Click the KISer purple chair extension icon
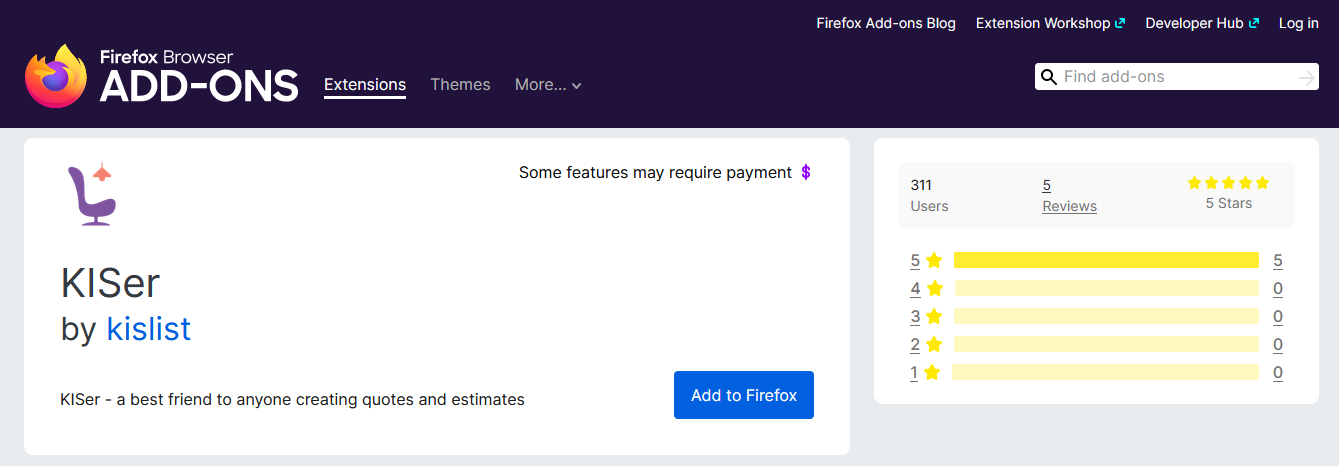Viewport: 1339px width, 466px height. point(91,195)
